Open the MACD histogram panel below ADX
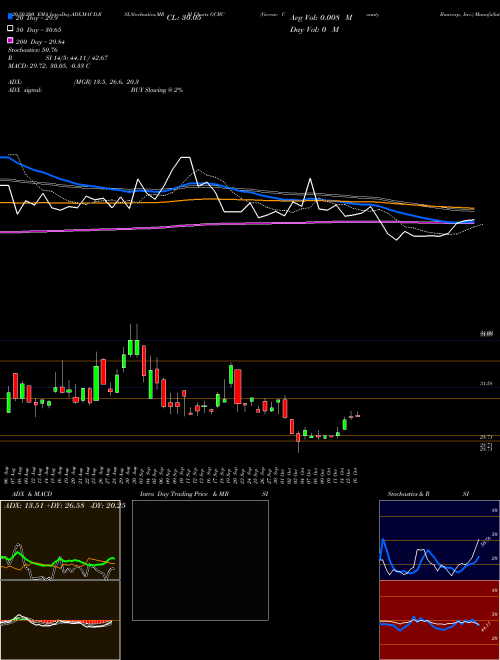Image resolution: width=500 pixels, height=660 pixels. (60, 620)
